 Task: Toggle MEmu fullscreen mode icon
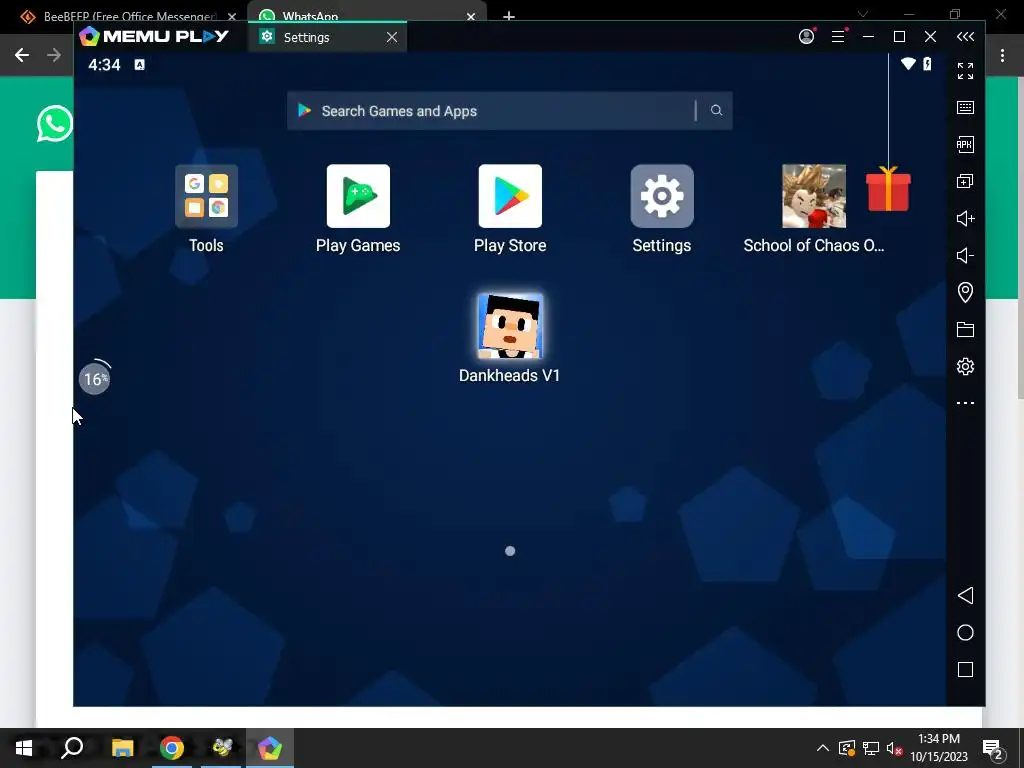pos(965,71)
